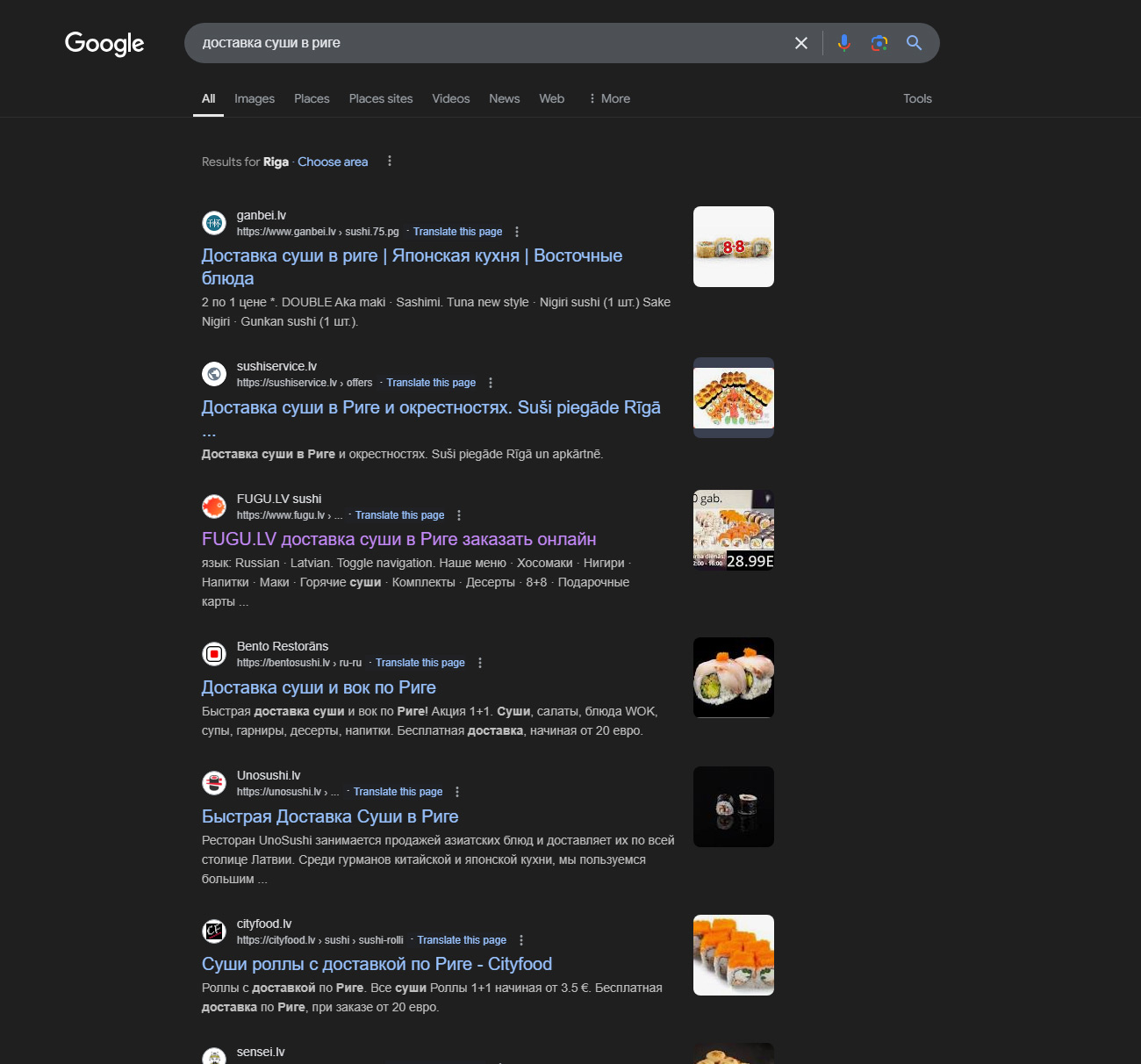Open 'Суши роллы с доставкой по Риге - Cityfood'
Screen dimensions: 1141x1064
tap(377, 964)
